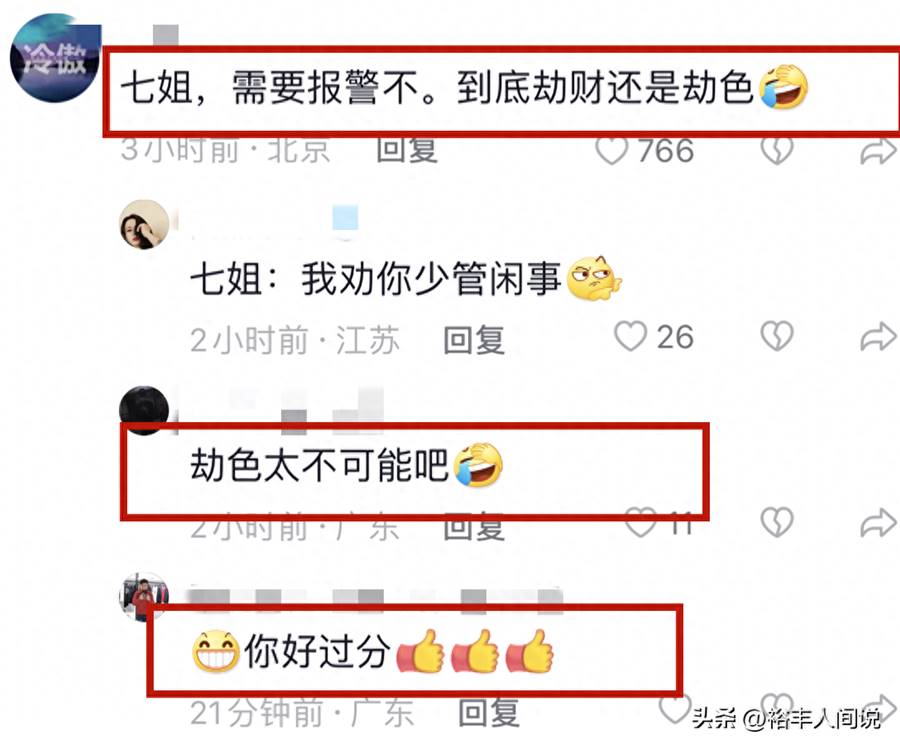The image size is (900, 749).
Task: Share the Jiangsu reply with arrow icon
Action: tap(878, 337)
